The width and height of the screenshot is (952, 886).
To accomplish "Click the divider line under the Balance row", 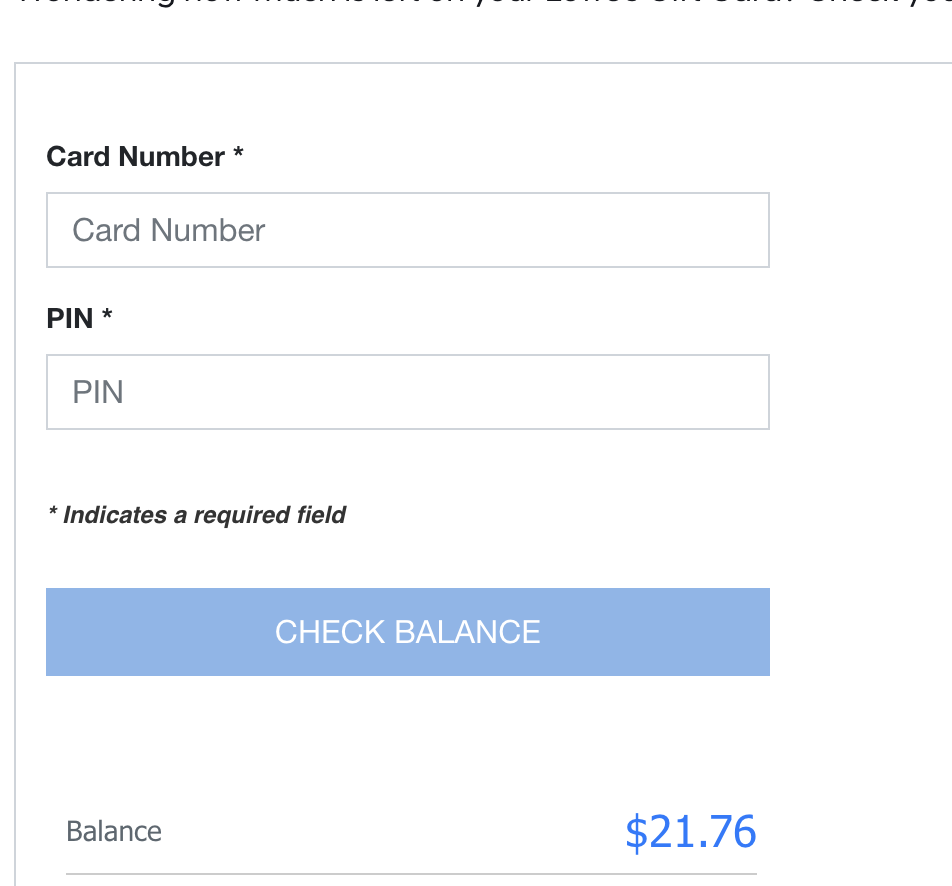I will (x=410, y=874).
